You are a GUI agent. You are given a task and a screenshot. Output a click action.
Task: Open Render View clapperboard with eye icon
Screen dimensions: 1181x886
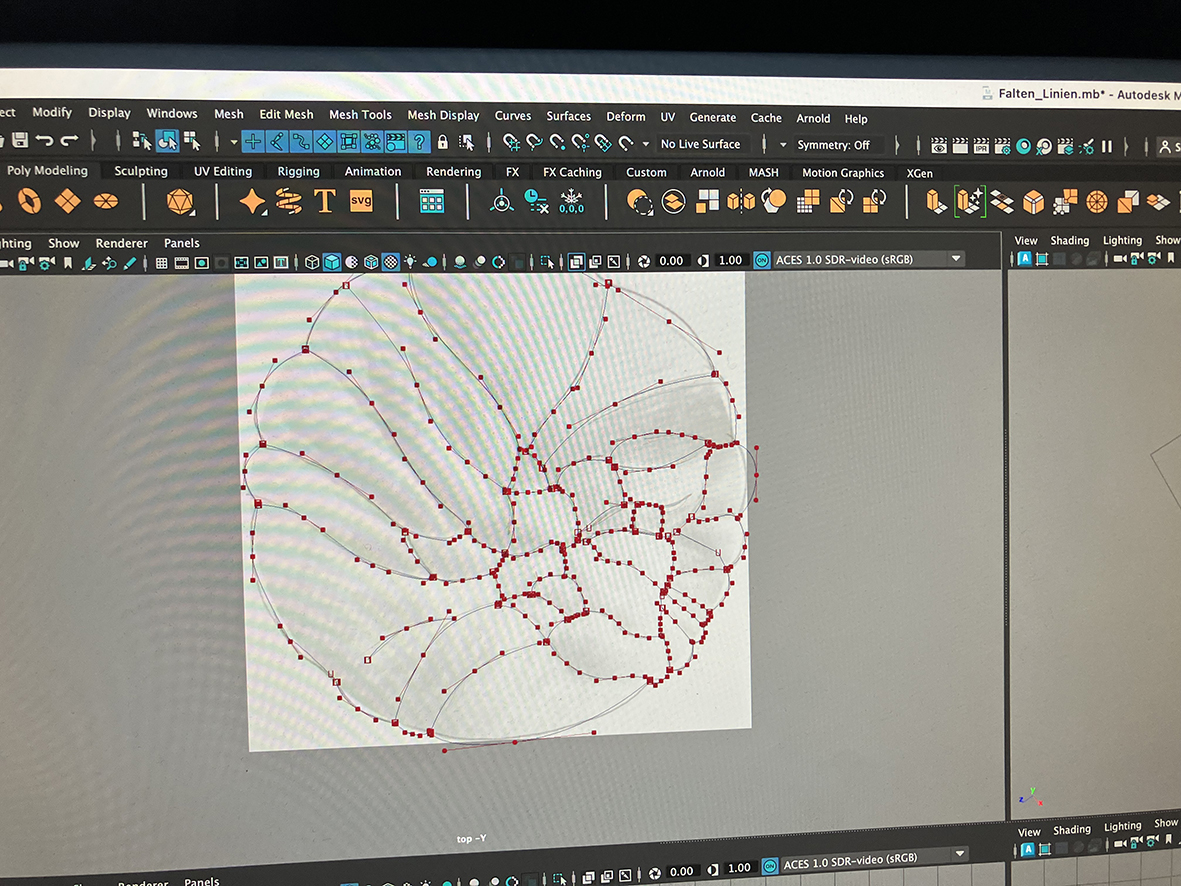point(938,145)
